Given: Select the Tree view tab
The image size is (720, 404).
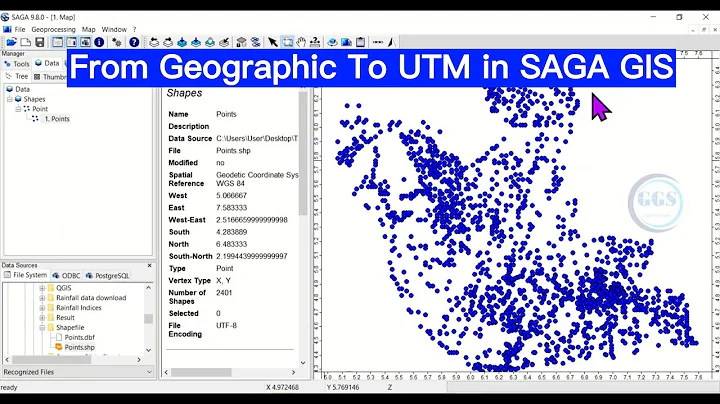Looking at the screenshot, I should [x=17, y=76].
